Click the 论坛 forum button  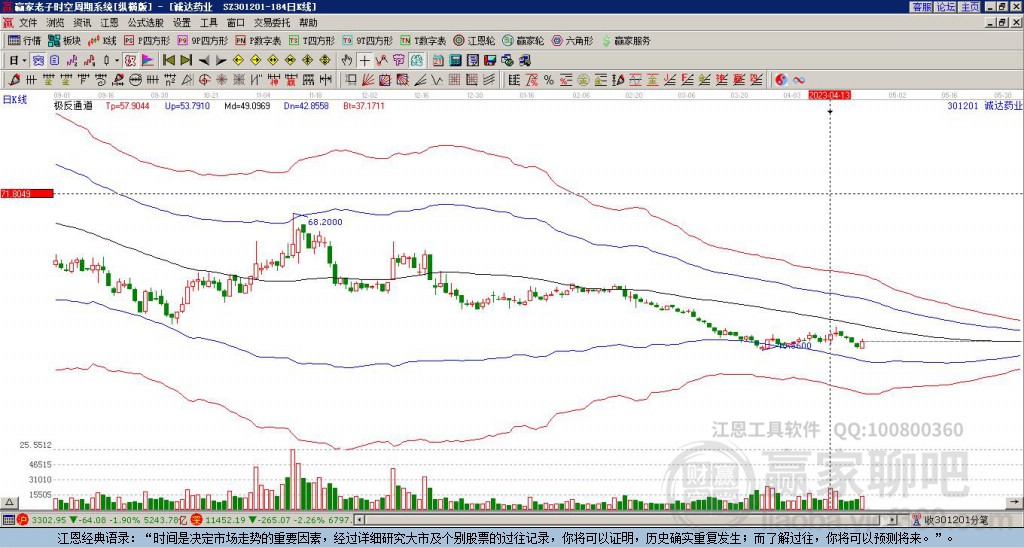coord(946,7)
